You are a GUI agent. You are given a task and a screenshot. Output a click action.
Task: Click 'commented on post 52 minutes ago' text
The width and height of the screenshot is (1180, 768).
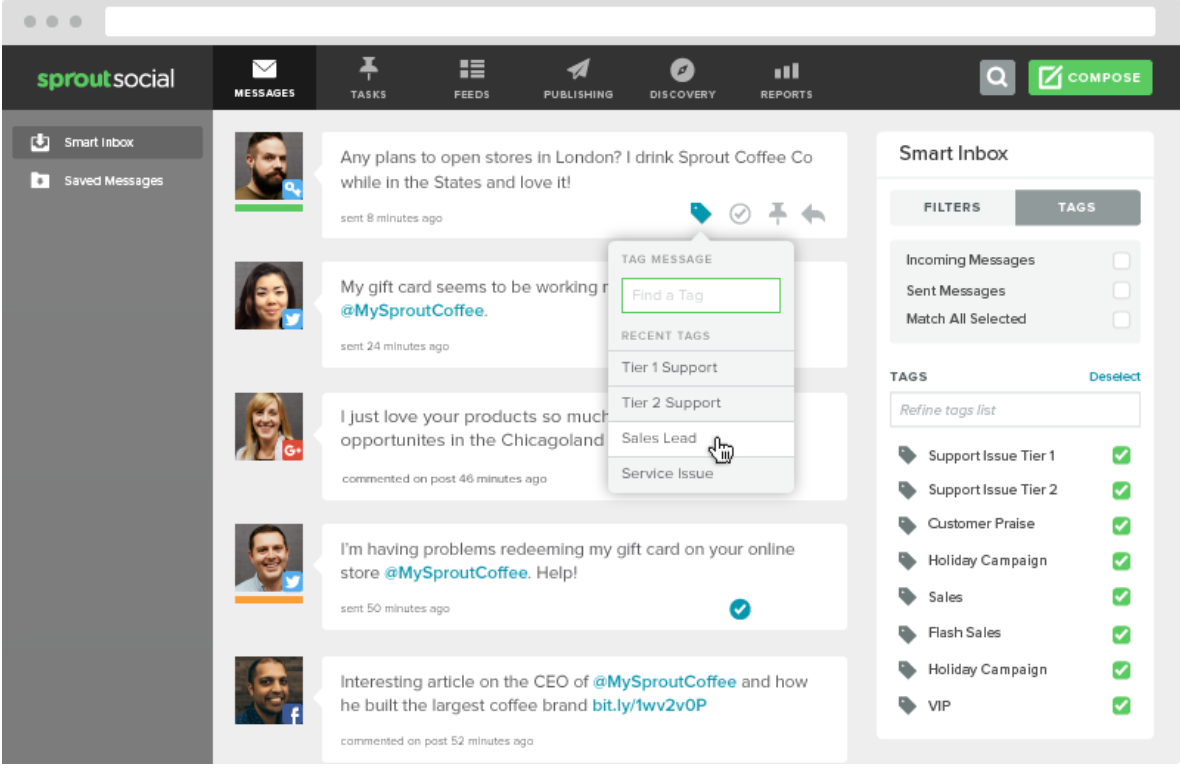tap(436, 741)
